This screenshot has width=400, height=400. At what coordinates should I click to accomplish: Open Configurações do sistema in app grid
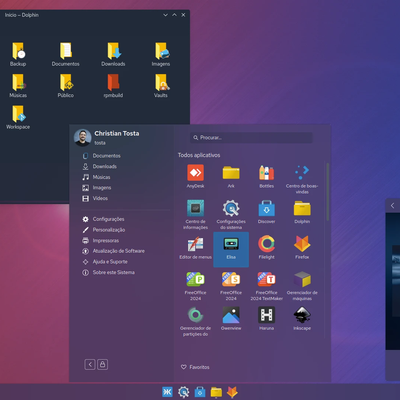(x=231, y=214)
